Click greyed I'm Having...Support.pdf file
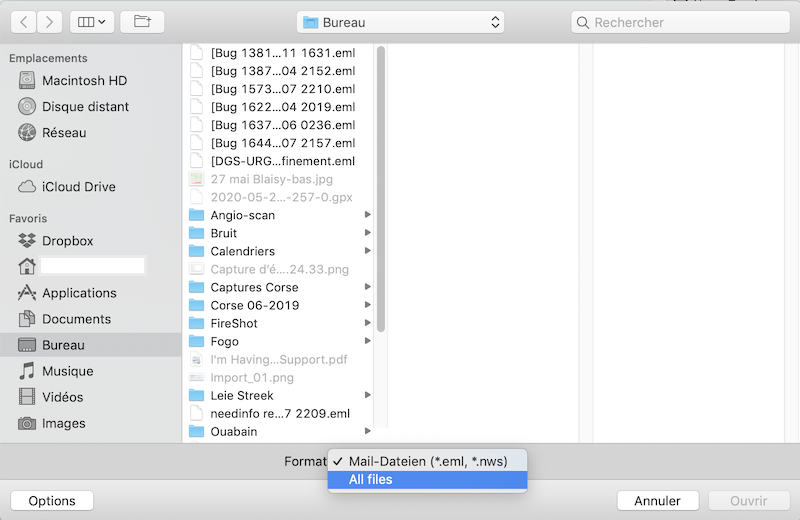The width and height of the screenshot is (800, 520). point(278,360)
